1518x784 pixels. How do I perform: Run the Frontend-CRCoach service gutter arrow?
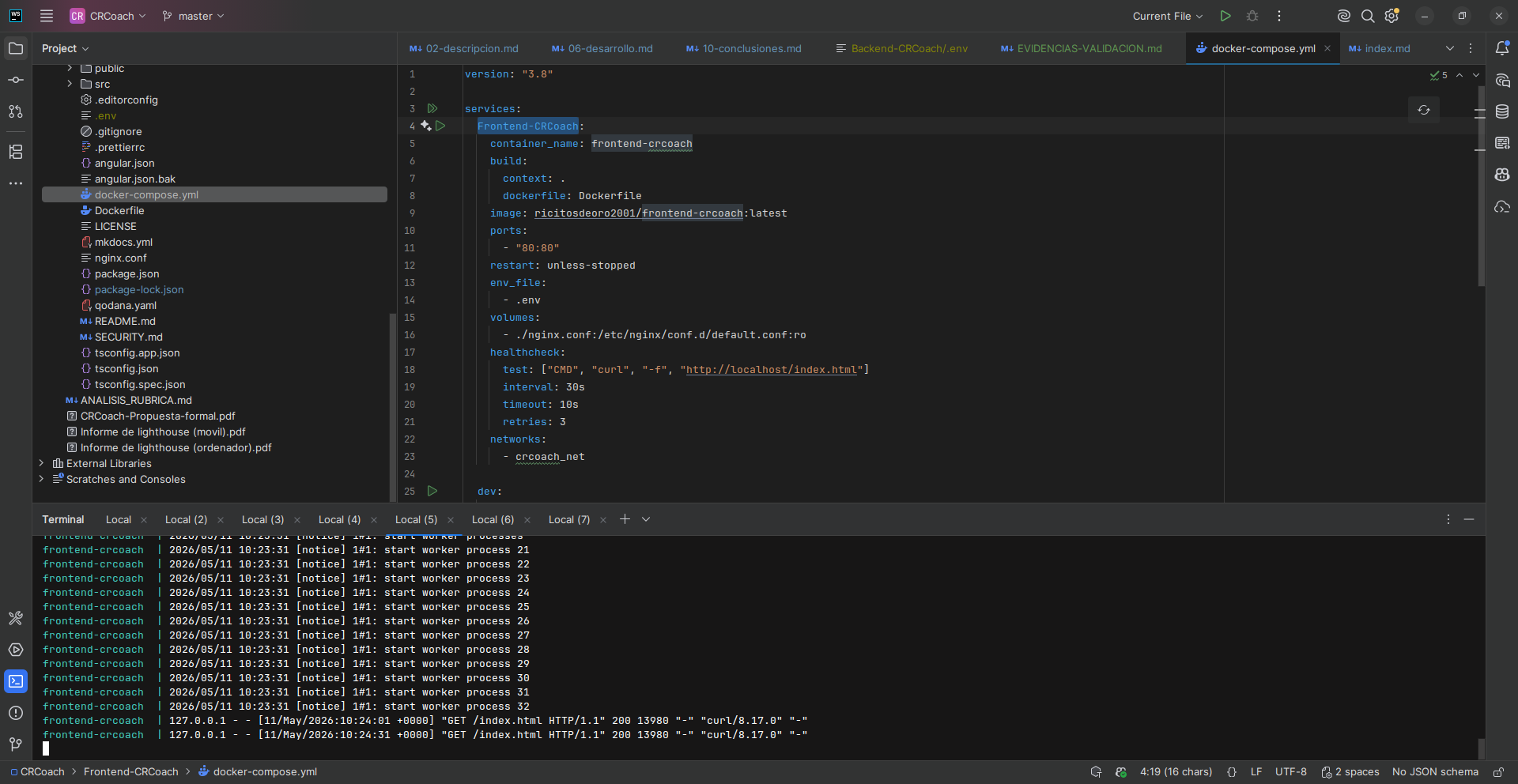tap(440, 126)
